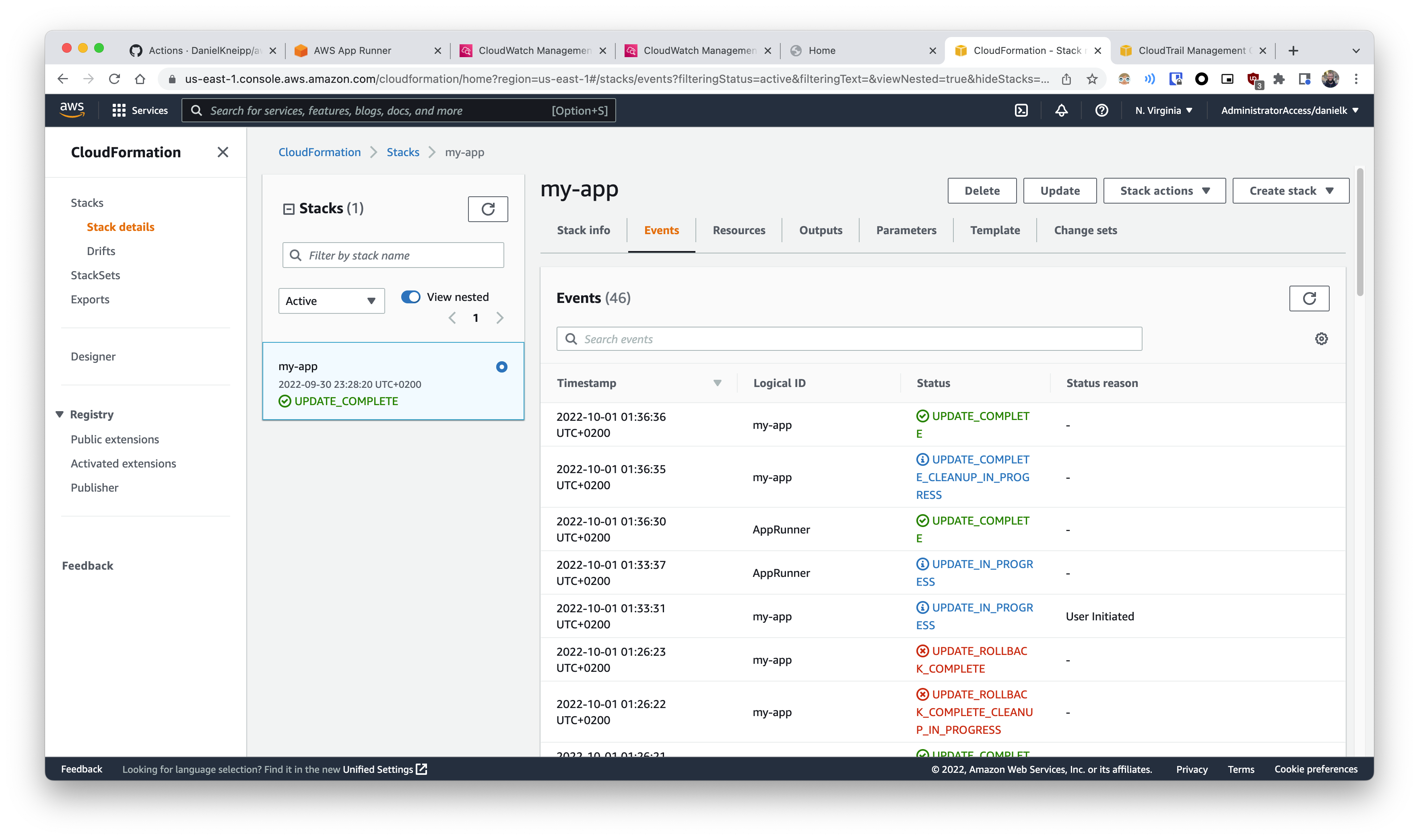Click the help question mark icon
The width and height of the screenshot is (1419, 840).
point(1101,110)
